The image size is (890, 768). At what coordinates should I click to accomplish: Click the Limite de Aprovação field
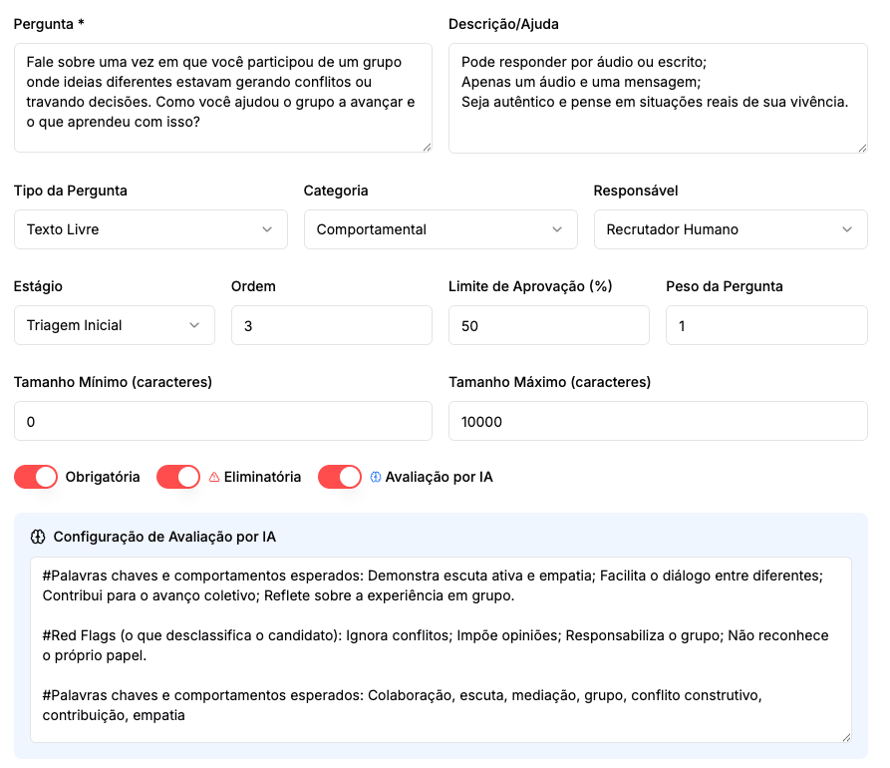(x=548, y=326)
